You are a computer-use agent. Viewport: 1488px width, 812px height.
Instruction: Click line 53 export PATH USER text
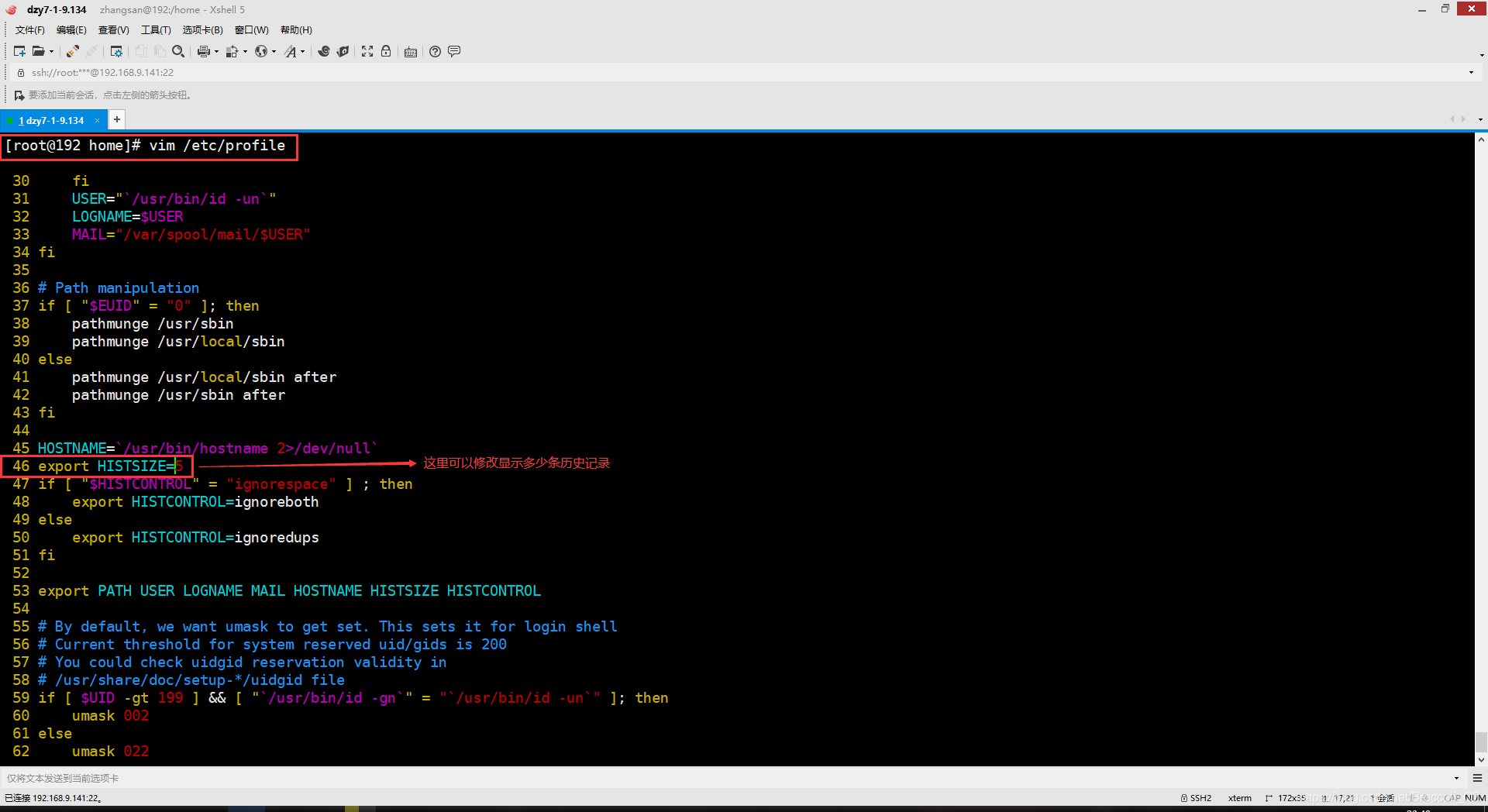point(289,591)
